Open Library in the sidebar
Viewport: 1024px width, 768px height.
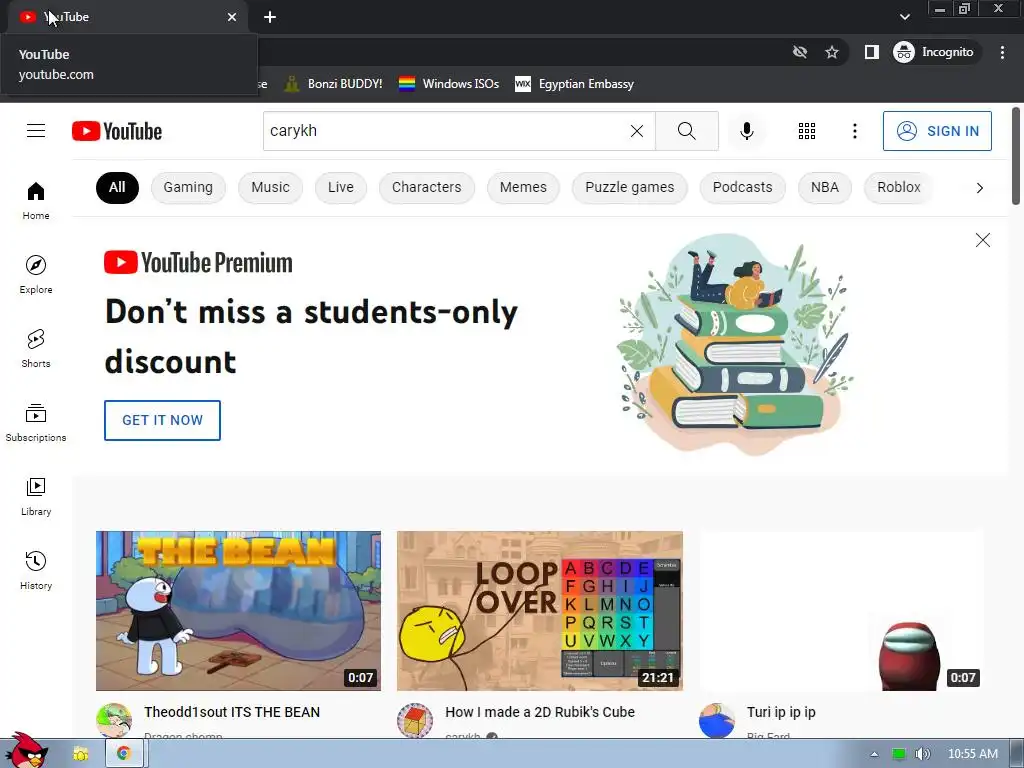[x=36, y=496]
